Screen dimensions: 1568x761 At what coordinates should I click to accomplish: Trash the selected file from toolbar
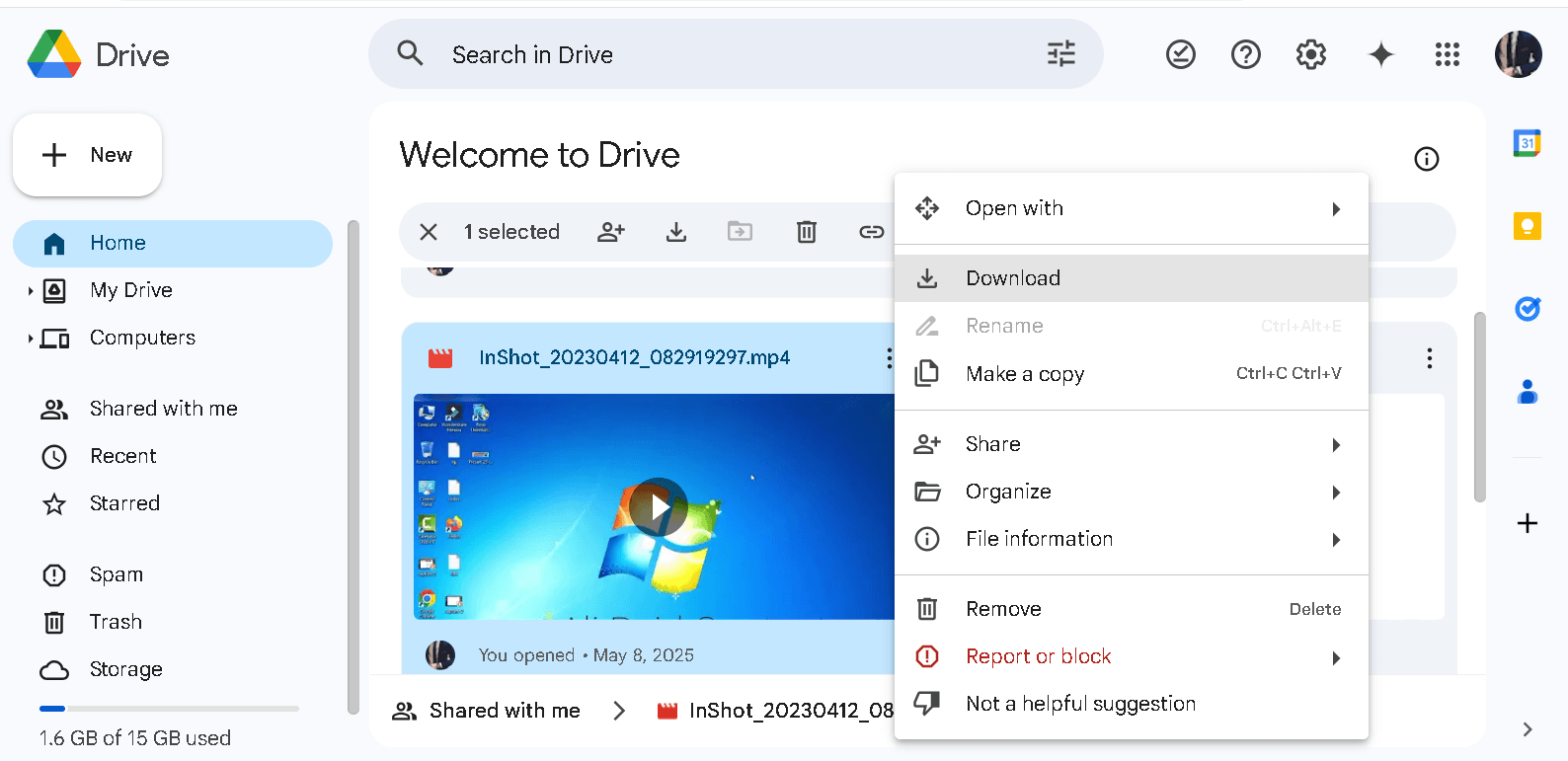pyautogui.click(x=807, y=232)
